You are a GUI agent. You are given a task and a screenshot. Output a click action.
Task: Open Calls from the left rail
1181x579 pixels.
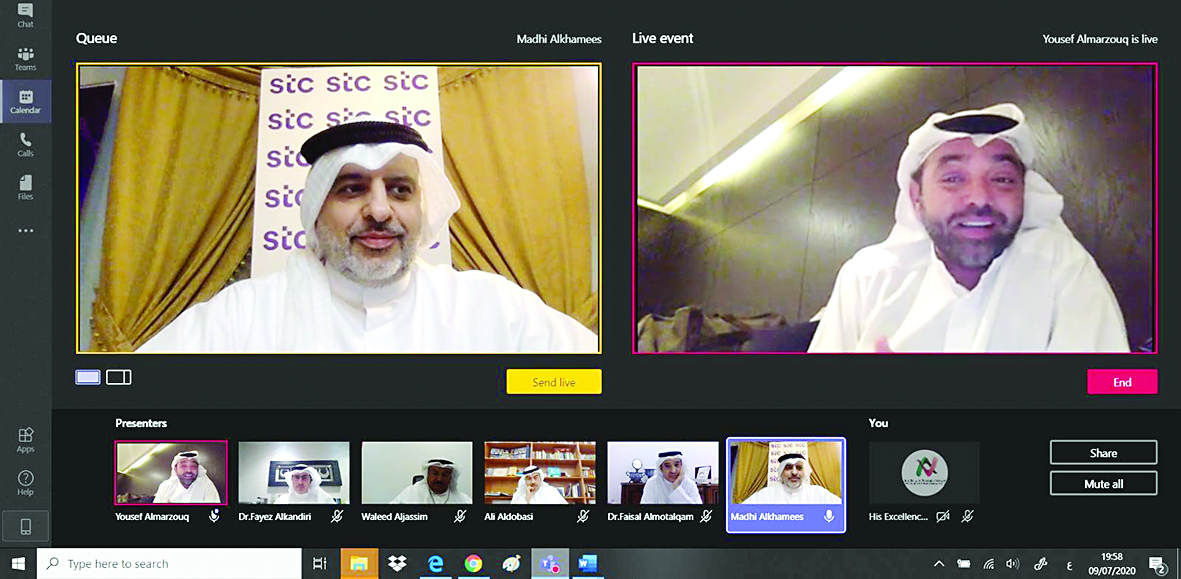click(x=25, y=144)
